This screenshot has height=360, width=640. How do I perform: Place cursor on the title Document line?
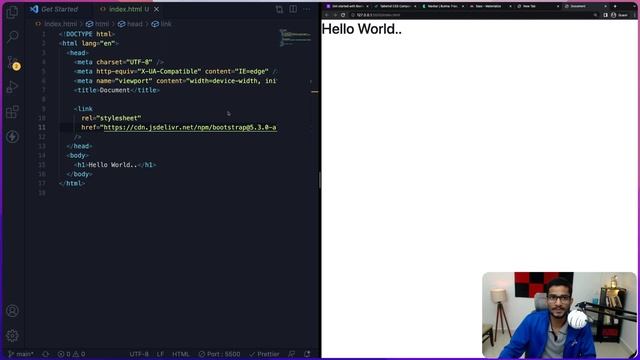117,90
